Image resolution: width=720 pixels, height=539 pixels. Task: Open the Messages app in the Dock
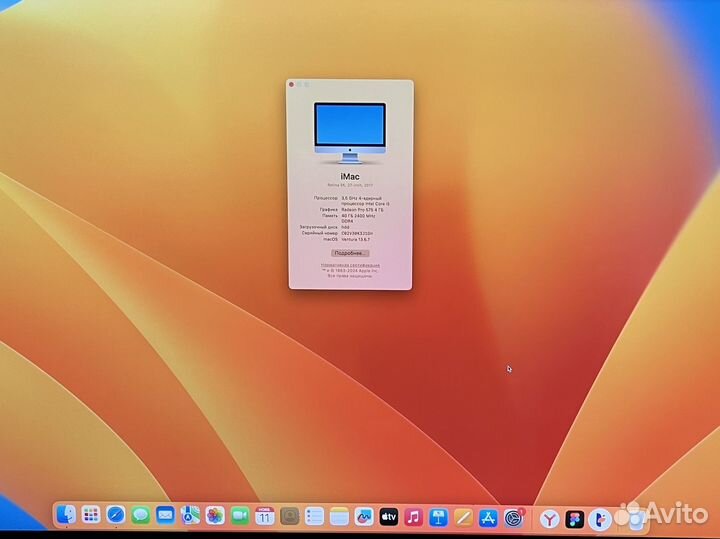point(141,516)
